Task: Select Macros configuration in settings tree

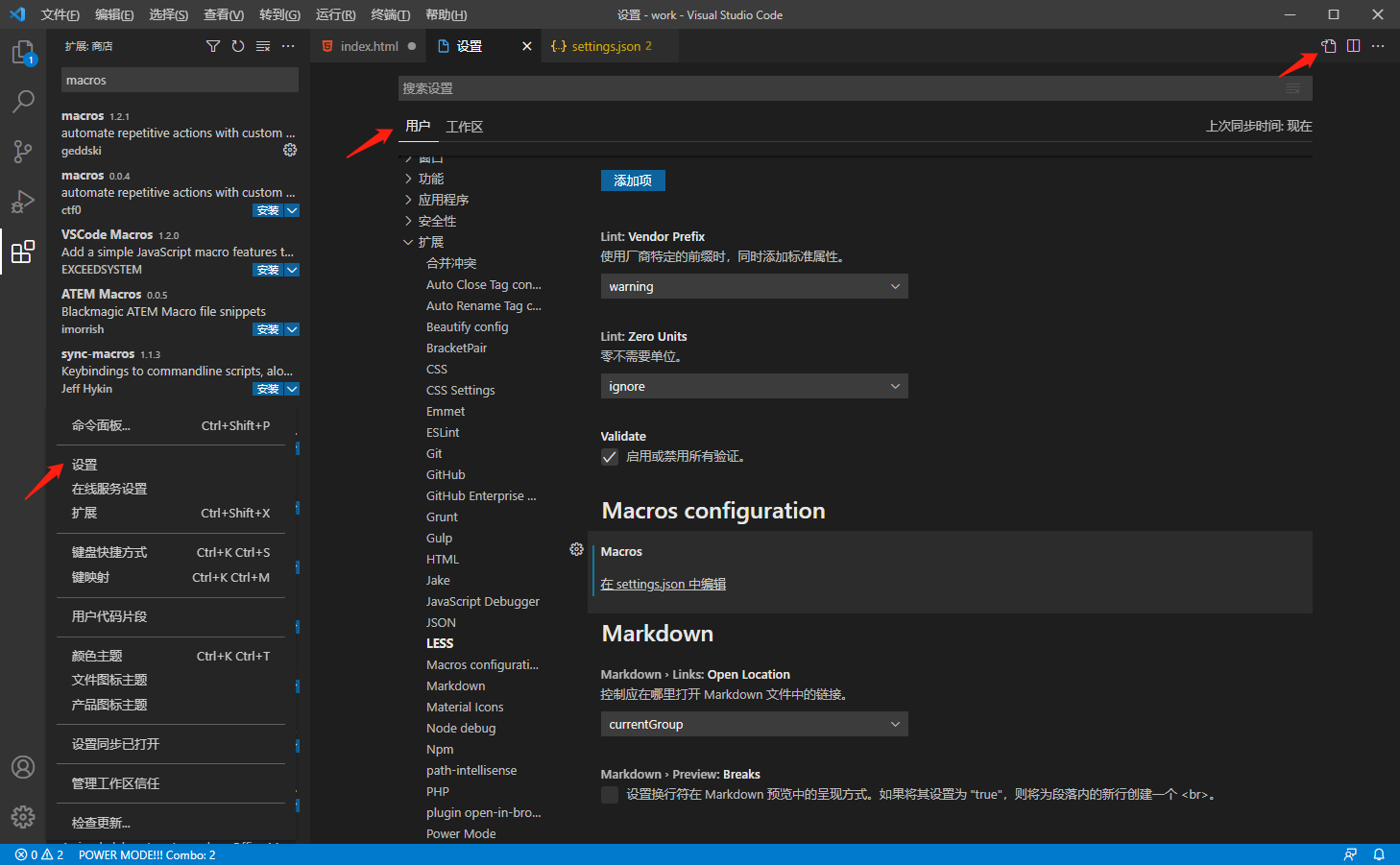Action: (482, 664)
